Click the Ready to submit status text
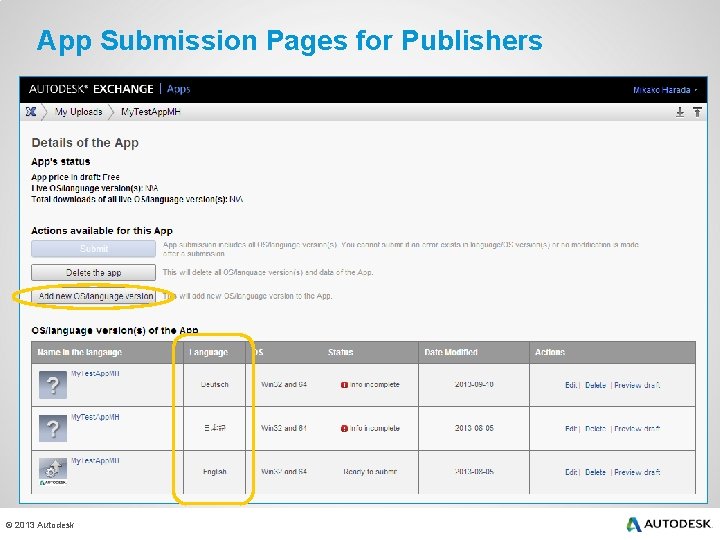Screen dimensions: 720x540 tap(370, 472)
